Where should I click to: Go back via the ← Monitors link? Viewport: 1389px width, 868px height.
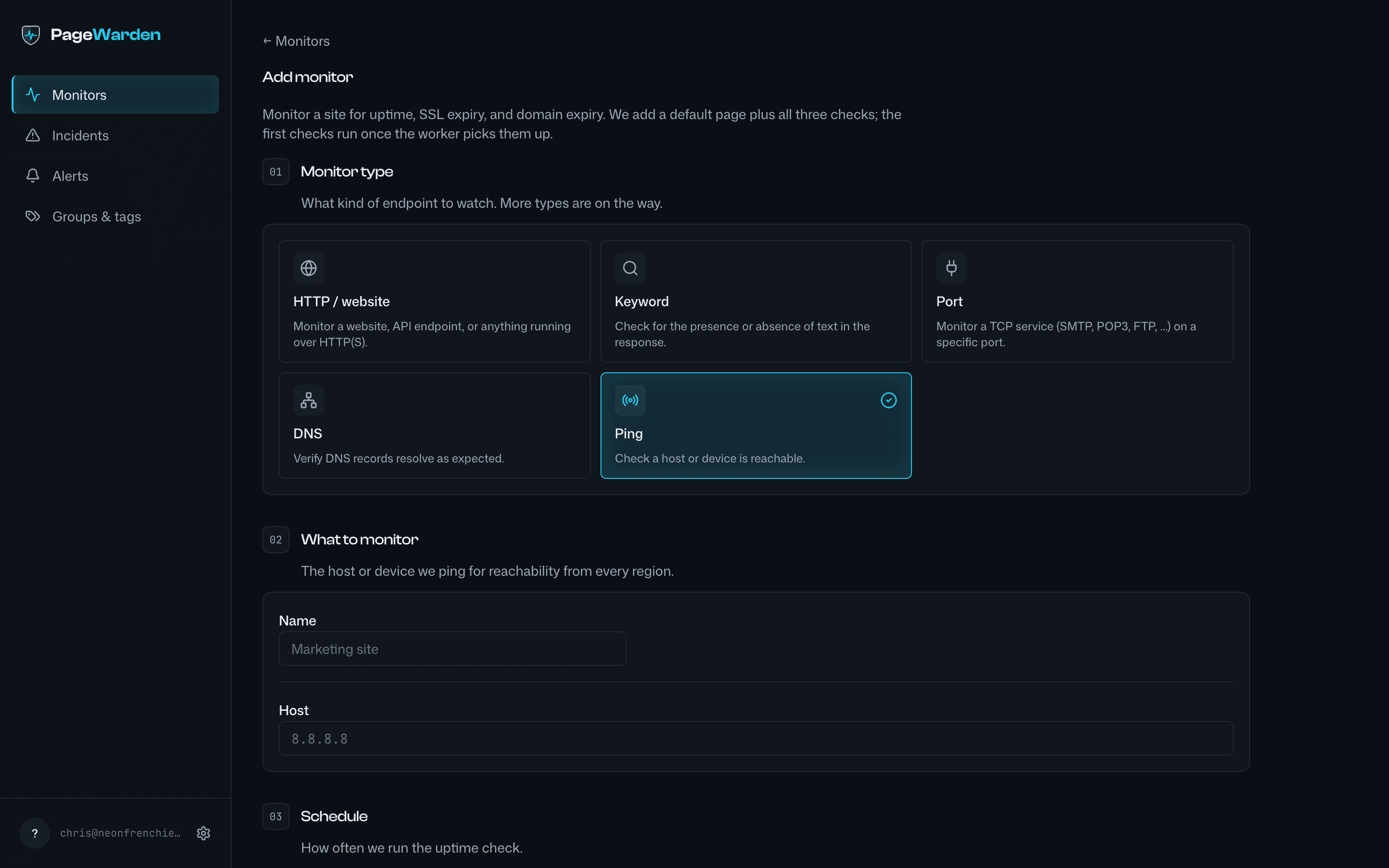[x=296, y=41]
